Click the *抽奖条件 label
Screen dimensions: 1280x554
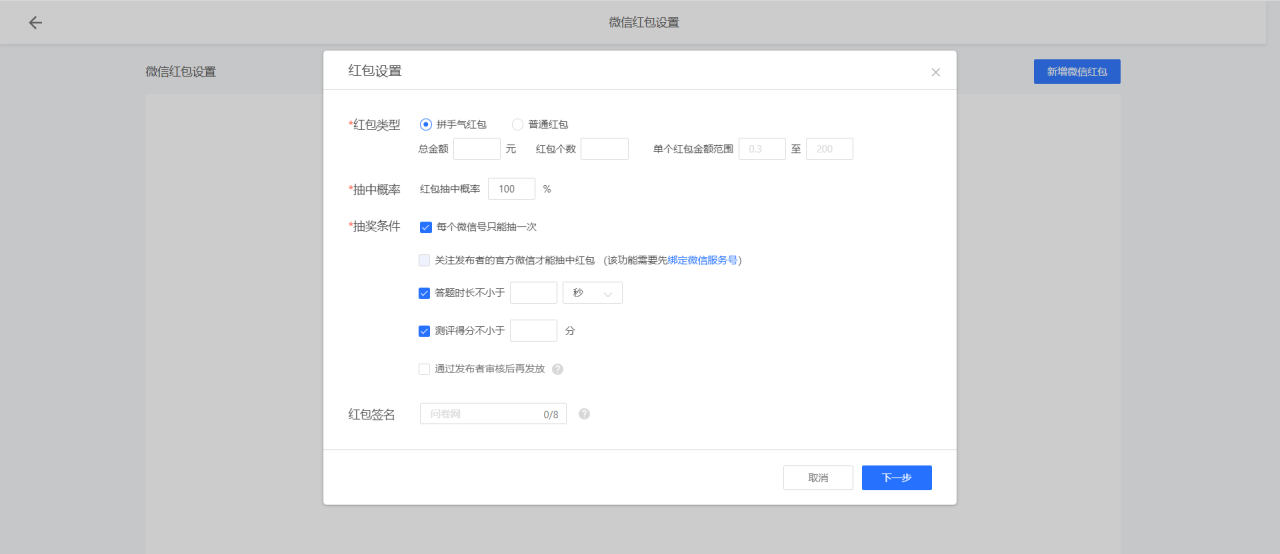[x=374, y=227]
